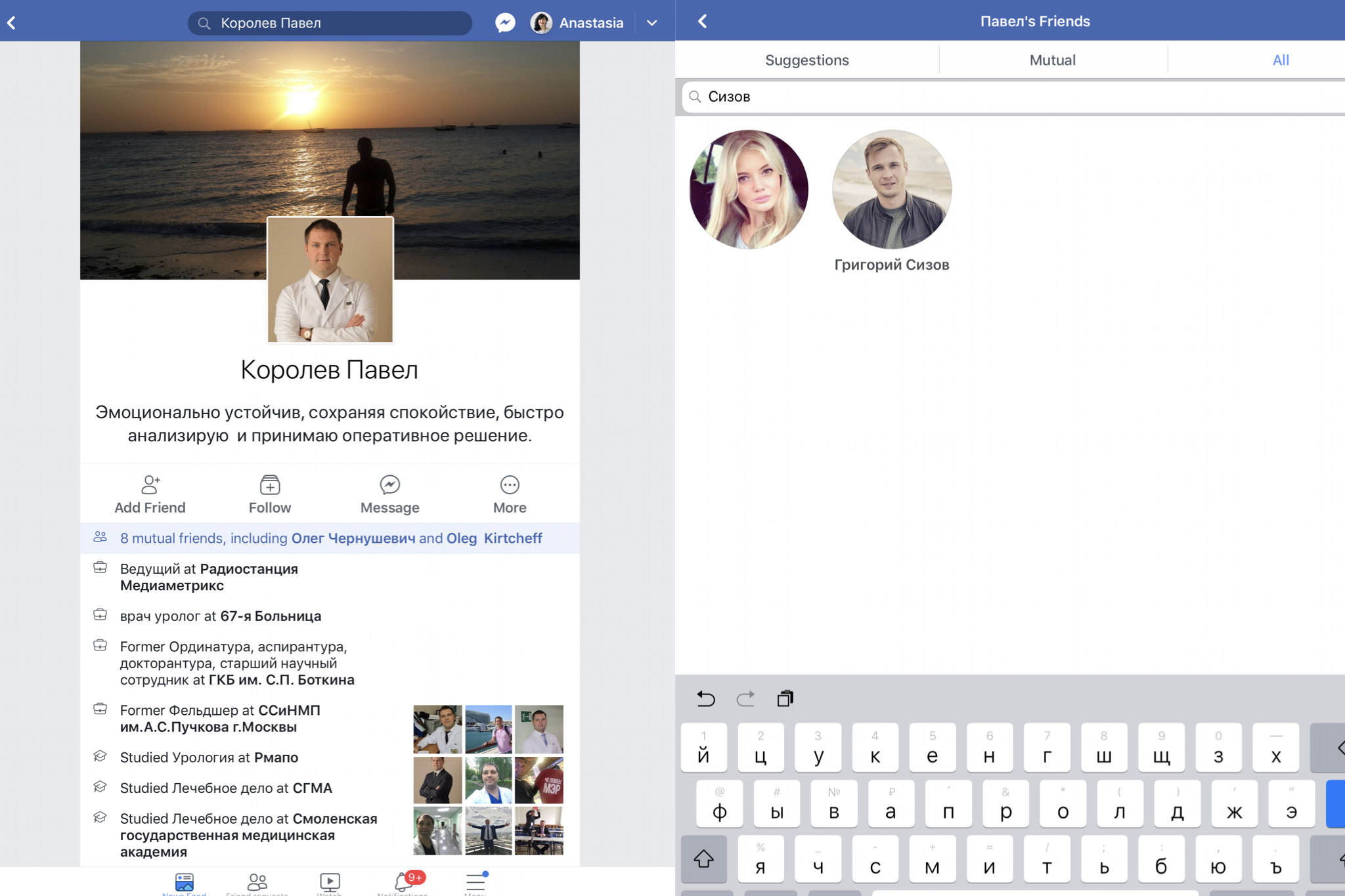
Task: Switch to the Suggestions tab
Action: pos(806,60)
